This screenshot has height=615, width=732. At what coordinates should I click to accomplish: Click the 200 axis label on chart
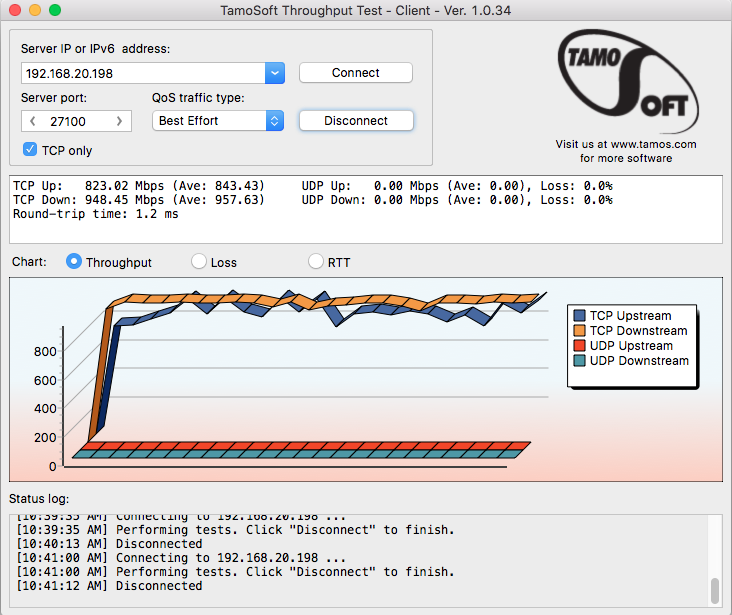pos(45,438)
